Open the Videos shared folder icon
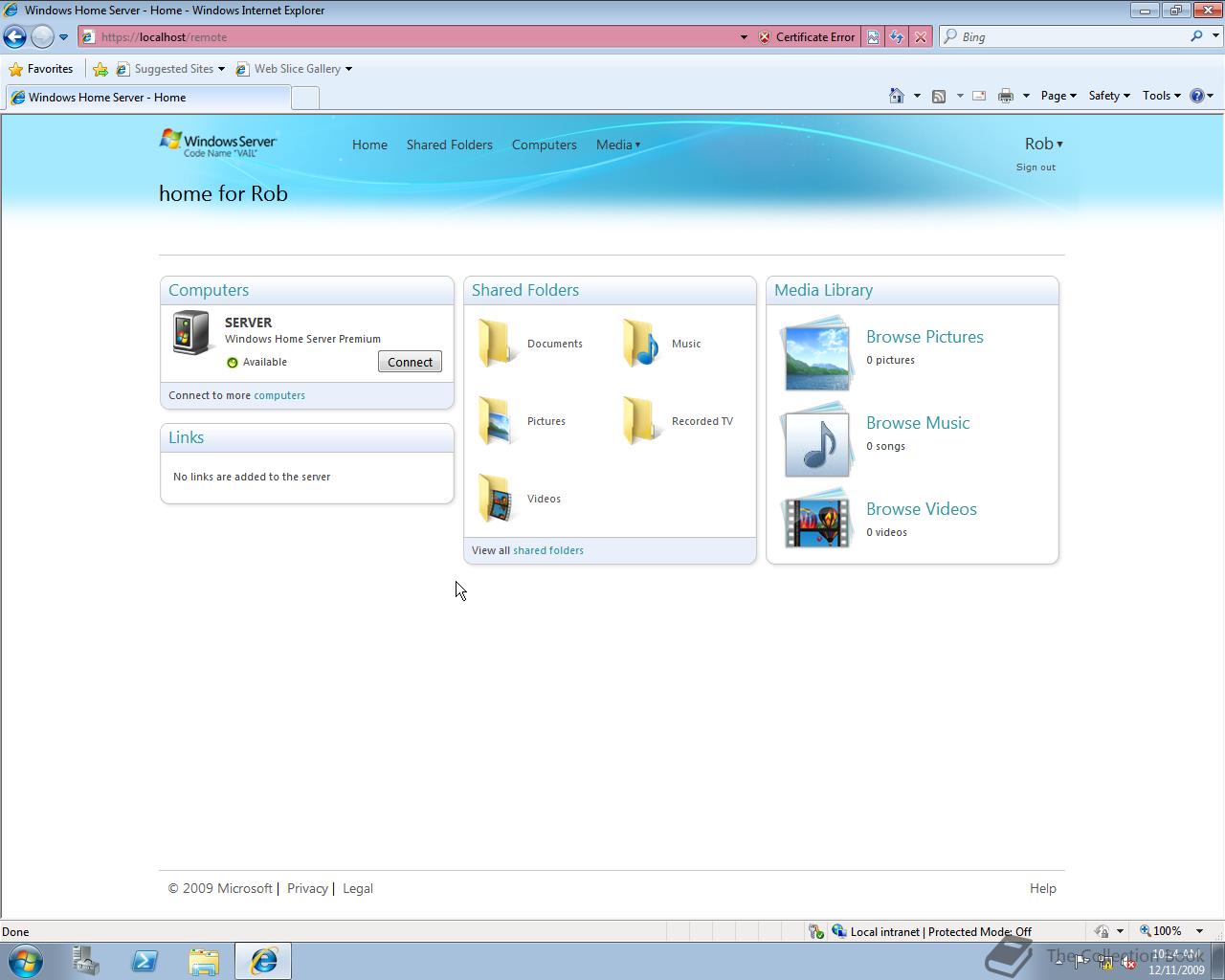 click(x=495, y=499)
